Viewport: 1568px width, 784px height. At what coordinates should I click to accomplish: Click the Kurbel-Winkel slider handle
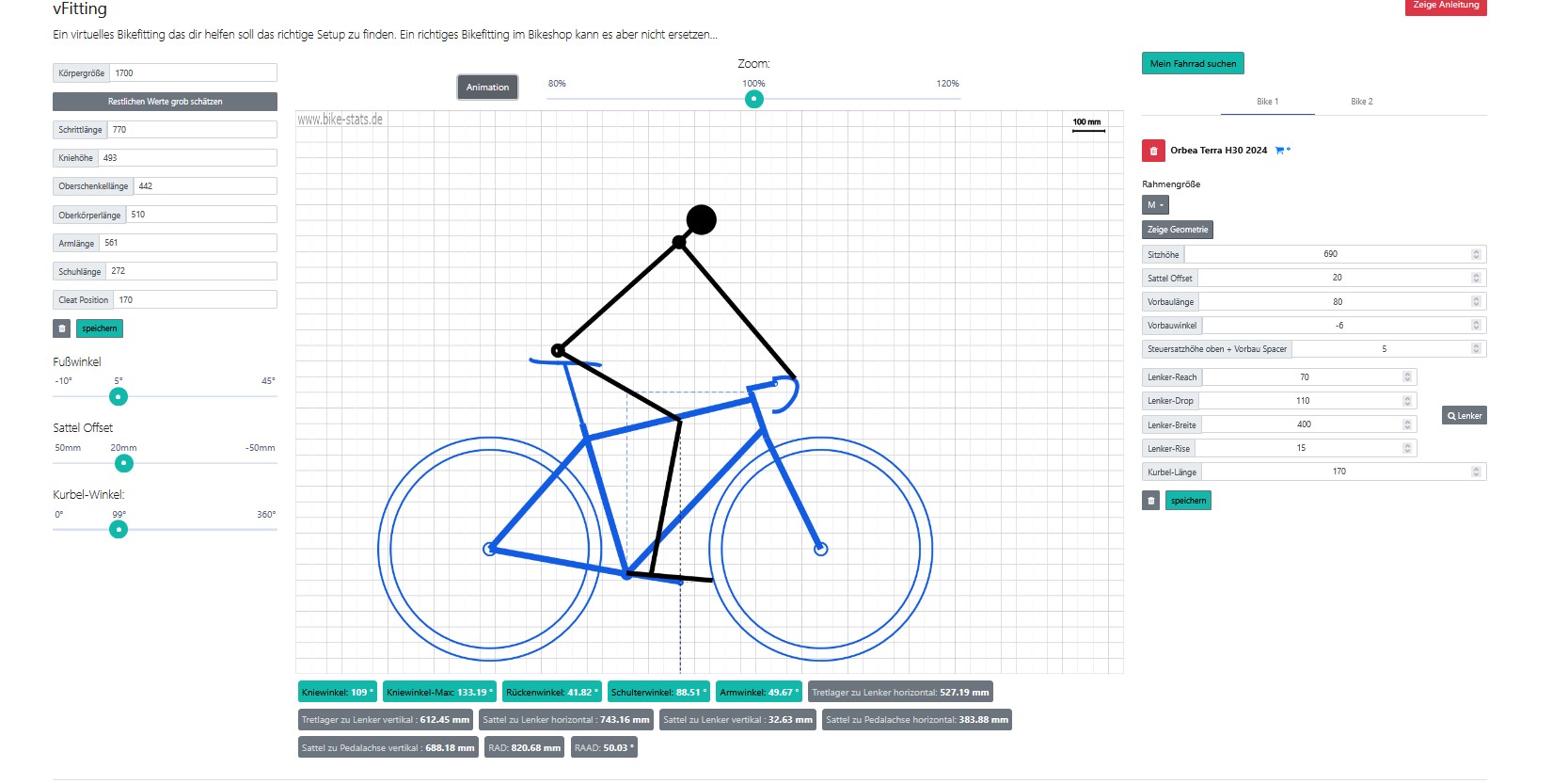coord(119,530)
